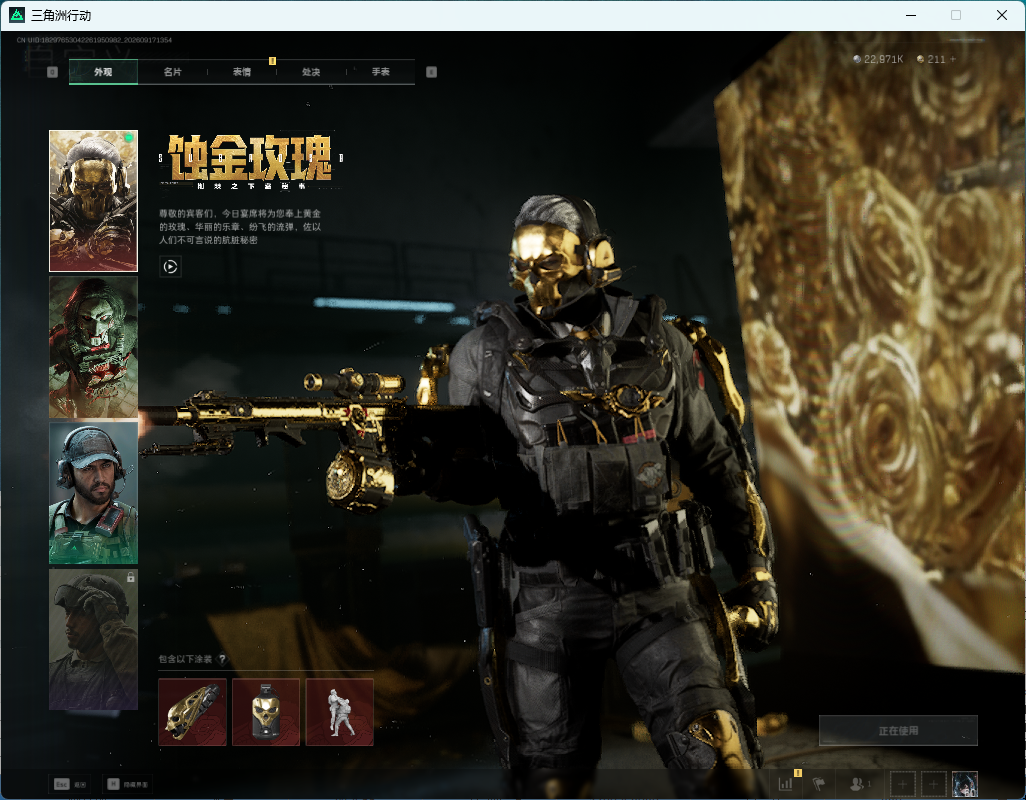Minimize the 三角洲行动 window
This screenshot has height=800, width=1026.
coord(910,15)
